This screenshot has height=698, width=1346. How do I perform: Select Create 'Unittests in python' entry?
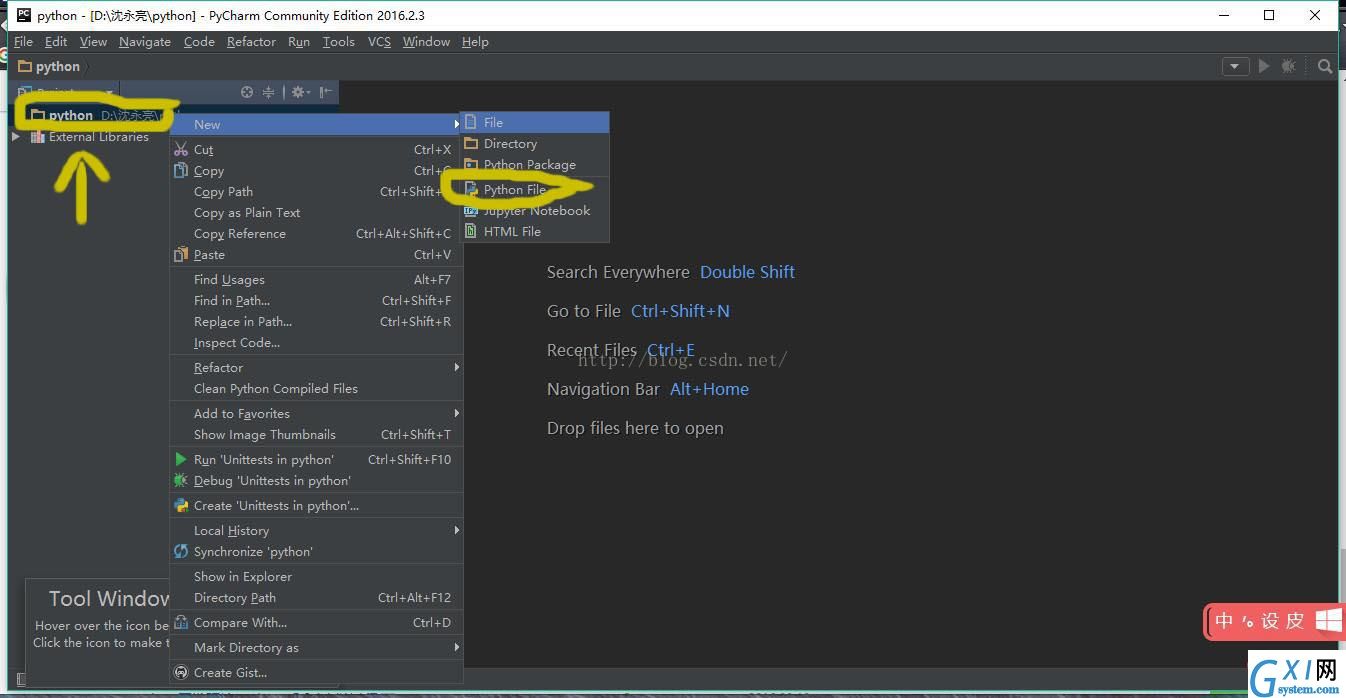(x=316, y=505)
